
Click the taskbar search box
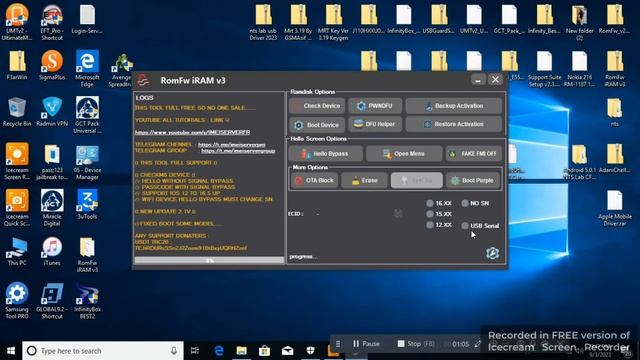coord(103,351)
